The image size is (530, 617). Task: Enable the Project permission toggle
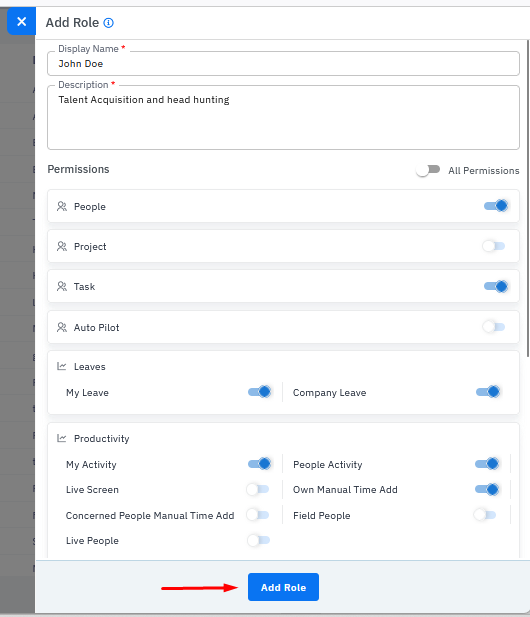point(494,246)
